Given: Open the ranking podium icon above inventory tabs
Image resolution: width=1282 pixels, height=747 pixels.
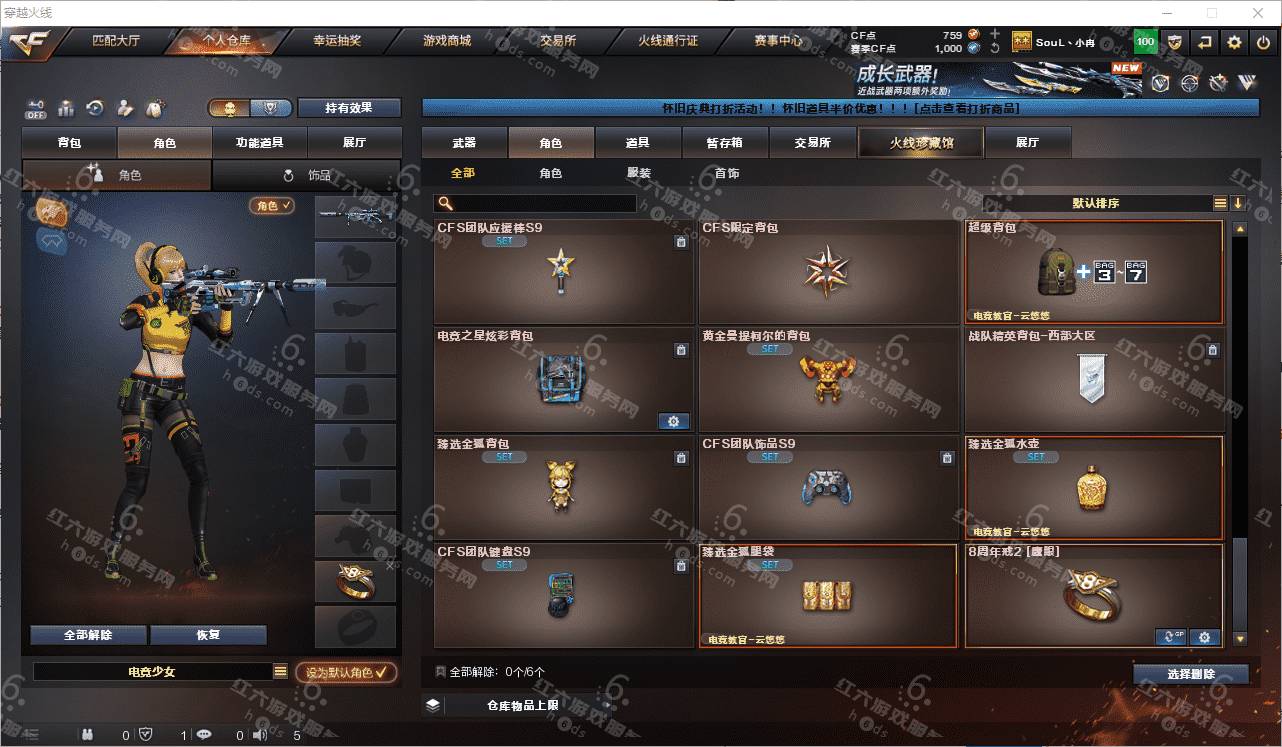Looking at the screenshot, I should click(66, 108).
